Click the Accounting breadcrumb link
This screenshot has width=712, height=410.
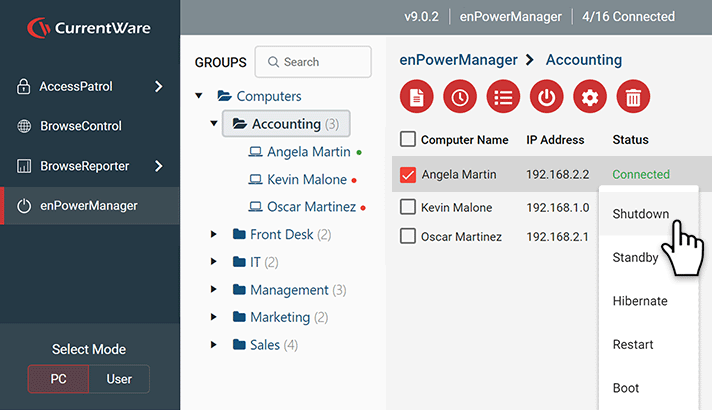[x=583, y=59]
